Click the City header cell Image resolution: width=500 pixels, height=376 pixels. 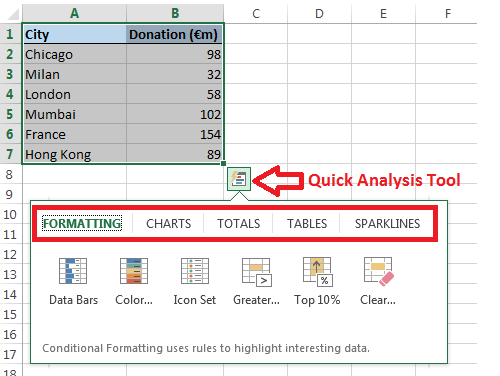click(75, 34)
